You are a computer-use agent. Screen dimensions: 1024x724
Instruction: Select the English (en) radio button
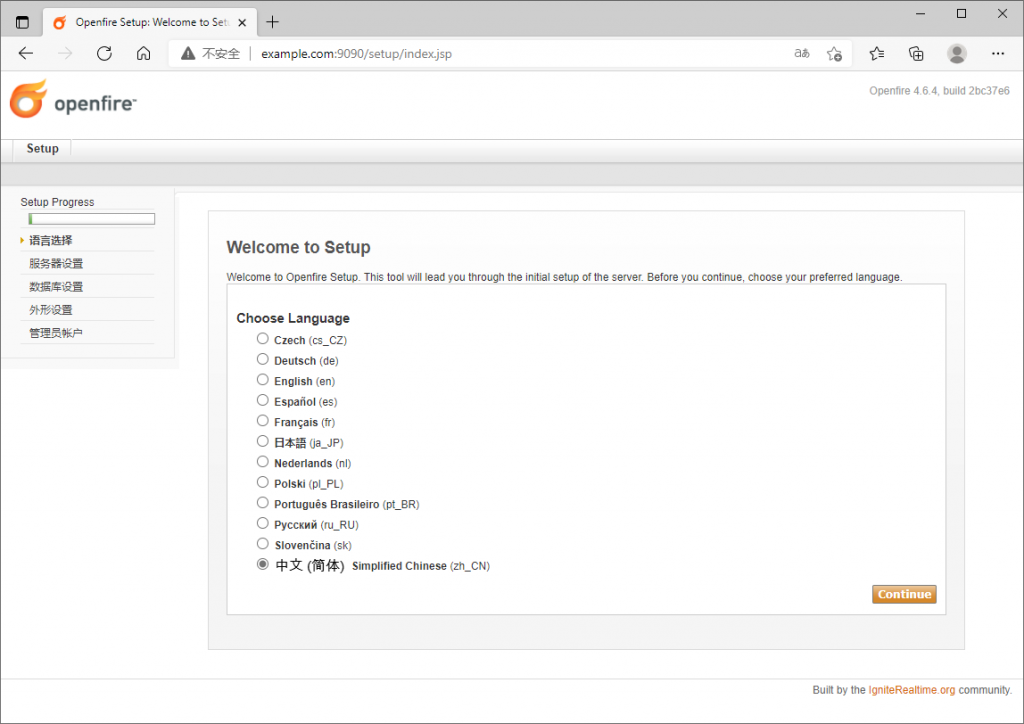click(263, 380)
